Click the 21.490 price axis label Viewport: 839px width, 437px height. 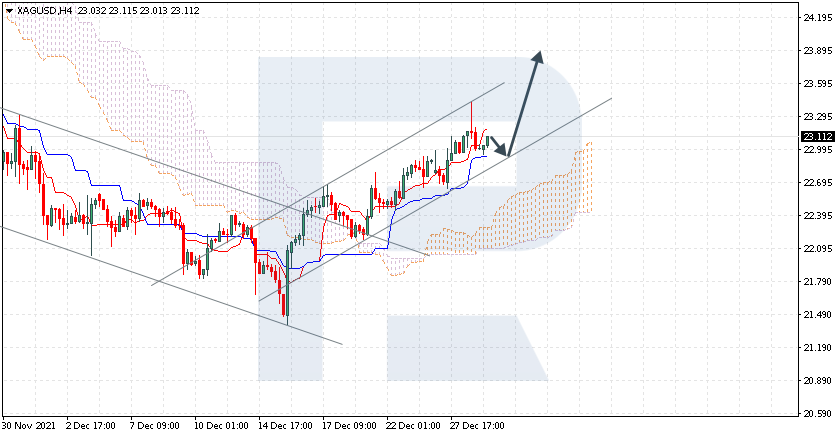coord(818,315)
